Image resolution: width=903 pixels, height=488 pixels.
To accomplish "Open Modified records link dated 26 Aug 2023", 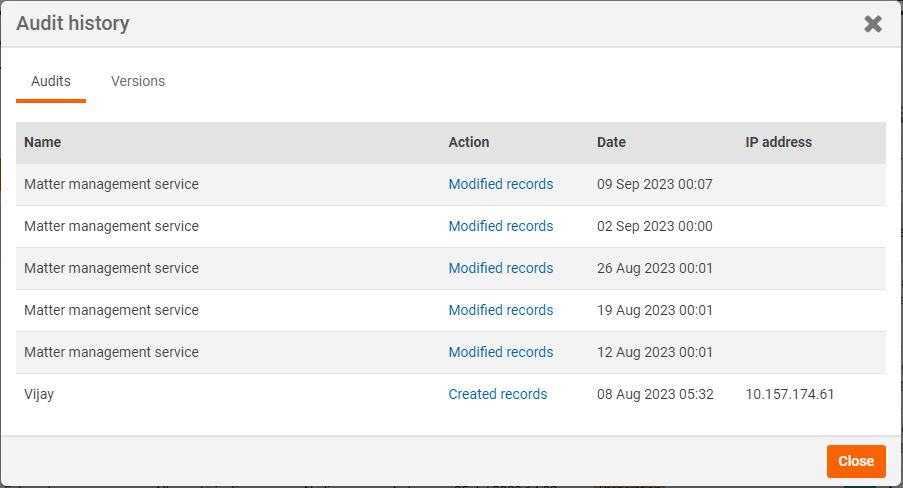I will 500,268.
